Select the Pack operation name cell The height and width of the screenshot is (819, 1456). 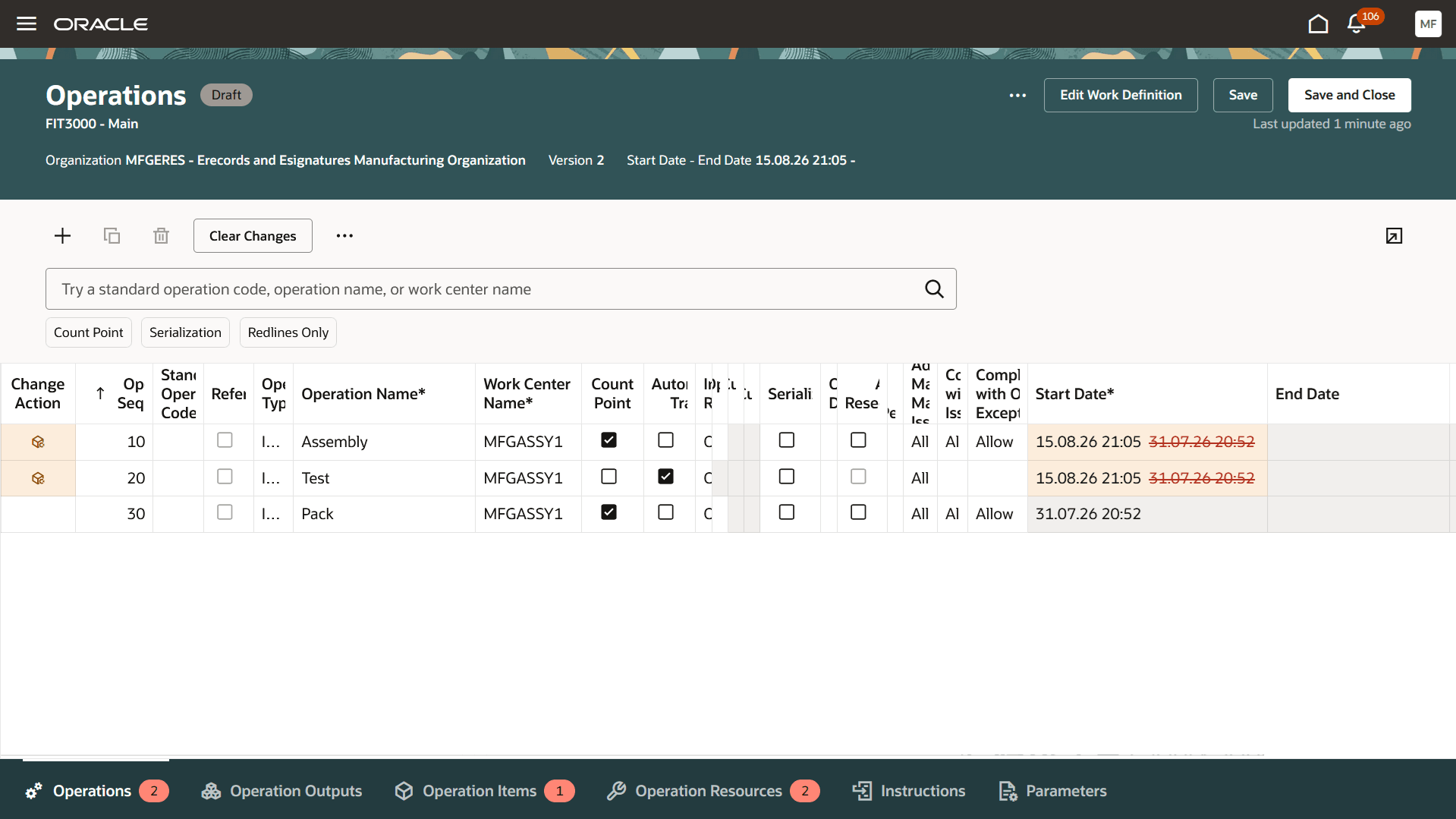pyautogui.click(x=384, y=514)
